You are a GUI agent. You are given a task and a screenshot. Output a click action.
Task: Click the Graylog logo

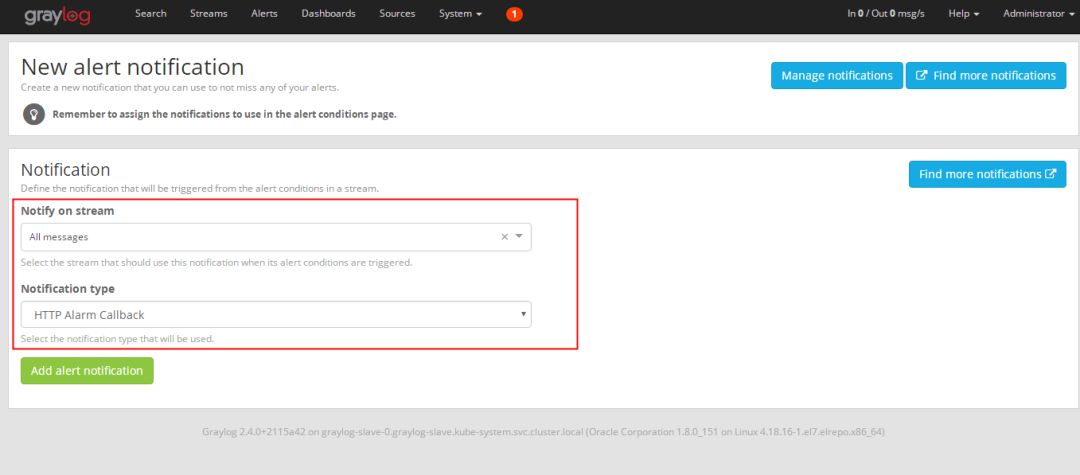pyautogui.click(x=57, y=15)
